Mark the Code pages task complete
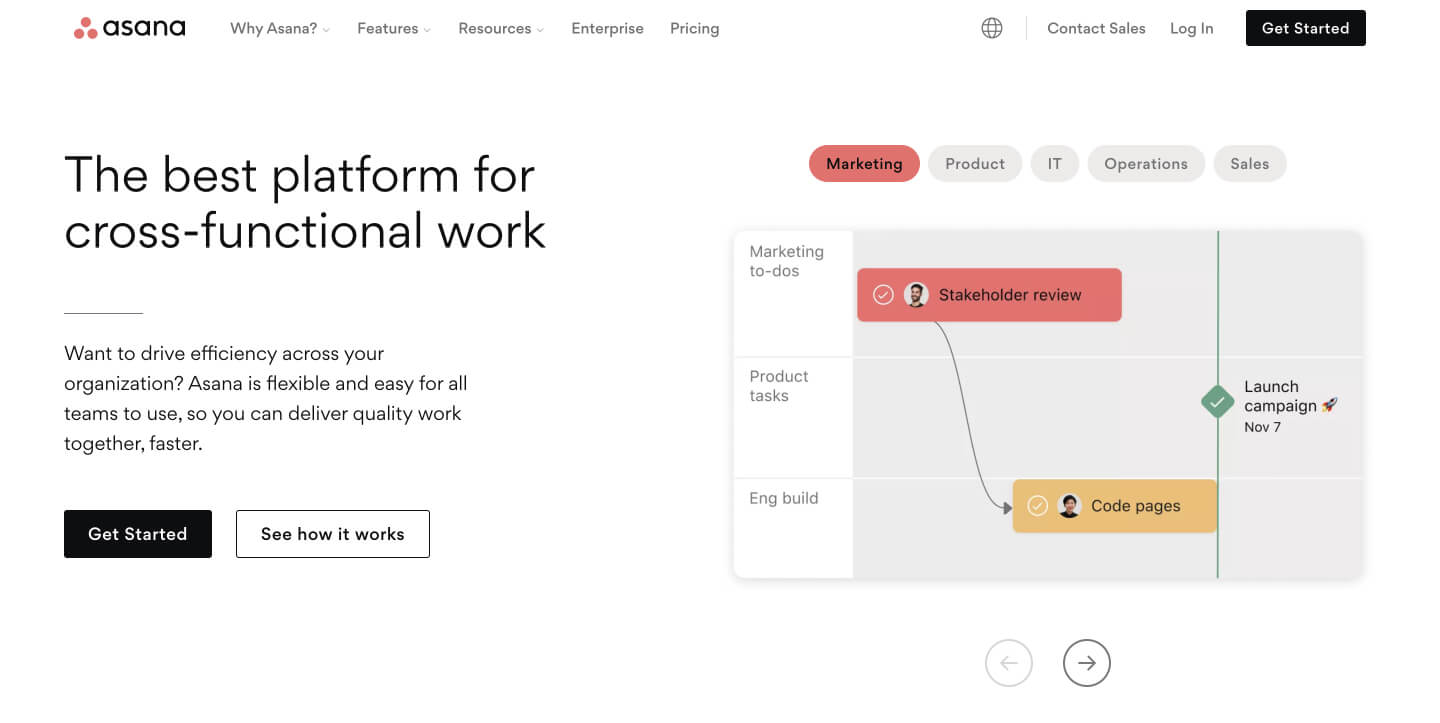The height and width of the screenshot is (723, 1440). click(x=1037, y=506)
